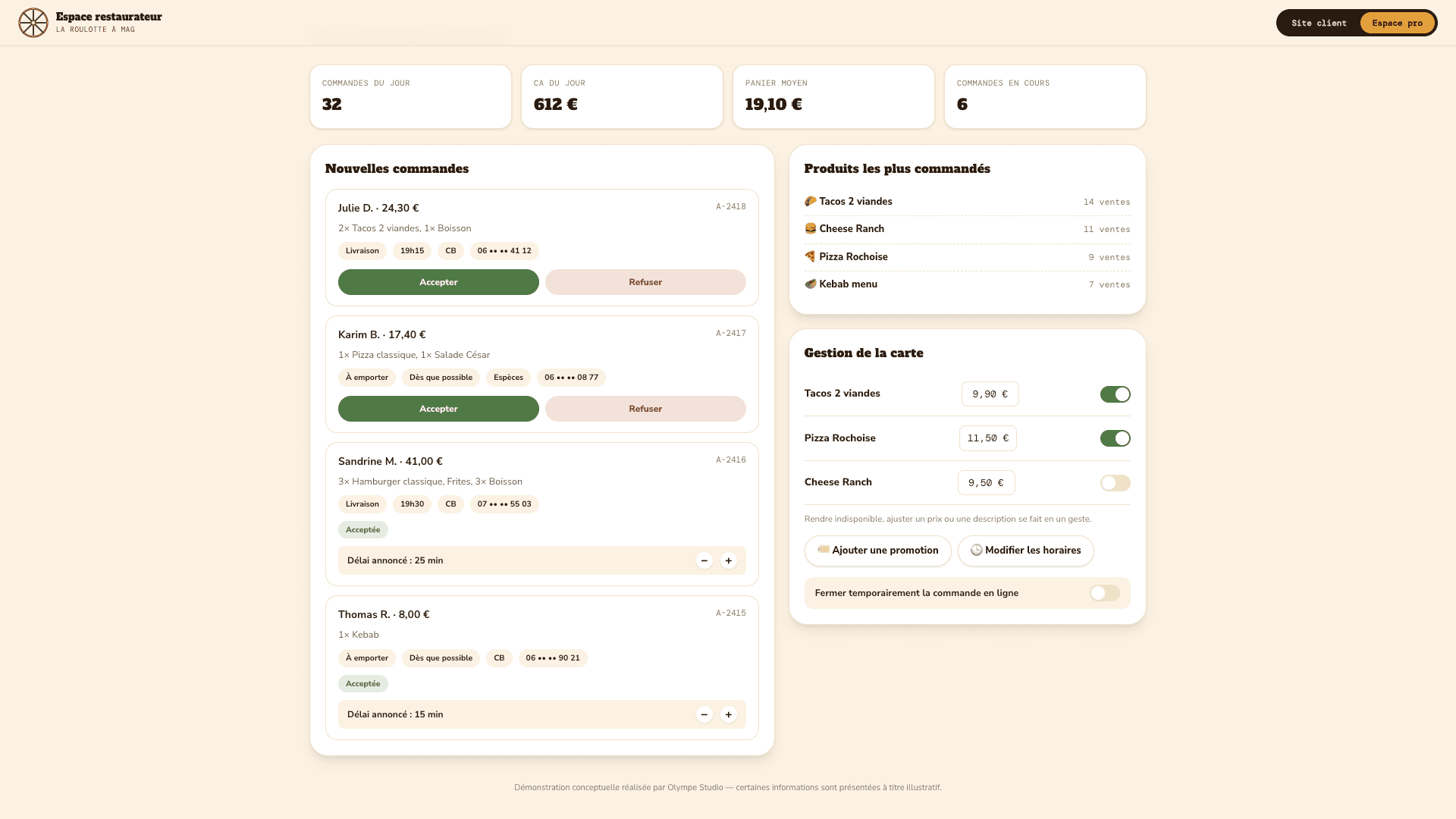Edit the Cheese Ranch price field
The image size is (1456, 819).
click(x=987, y=483)
